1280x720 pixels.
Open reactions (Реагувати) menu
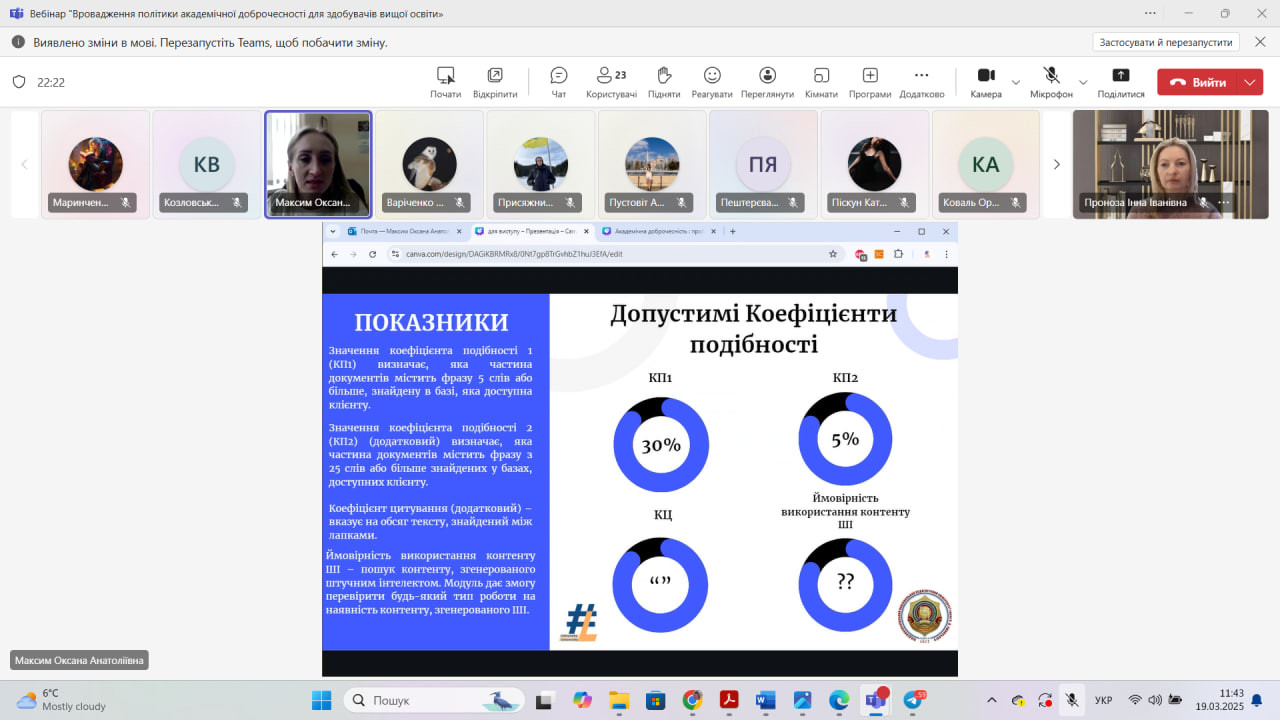coord(712,82)
